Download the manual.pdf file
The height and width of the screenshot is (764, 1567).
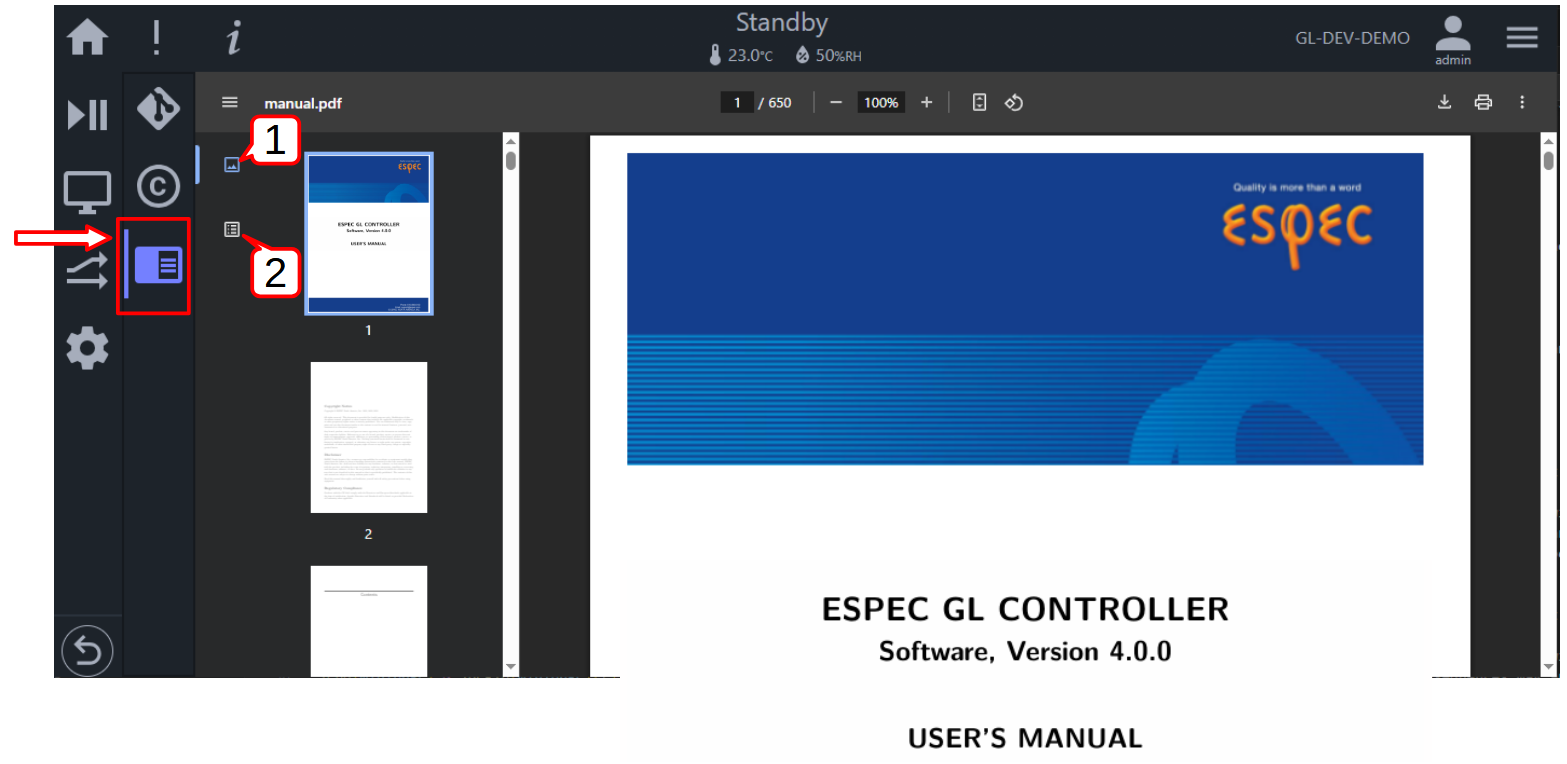click(x=1444, y=102)
